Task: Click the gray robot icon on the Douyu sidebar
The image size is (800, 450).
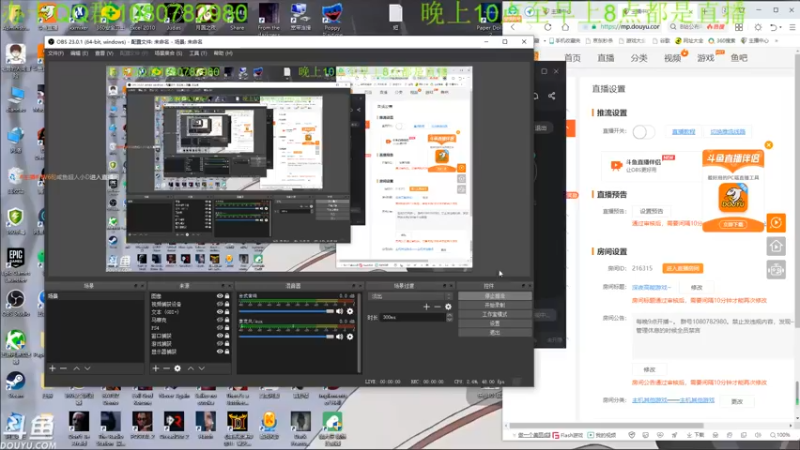Action: click(776, 270)
